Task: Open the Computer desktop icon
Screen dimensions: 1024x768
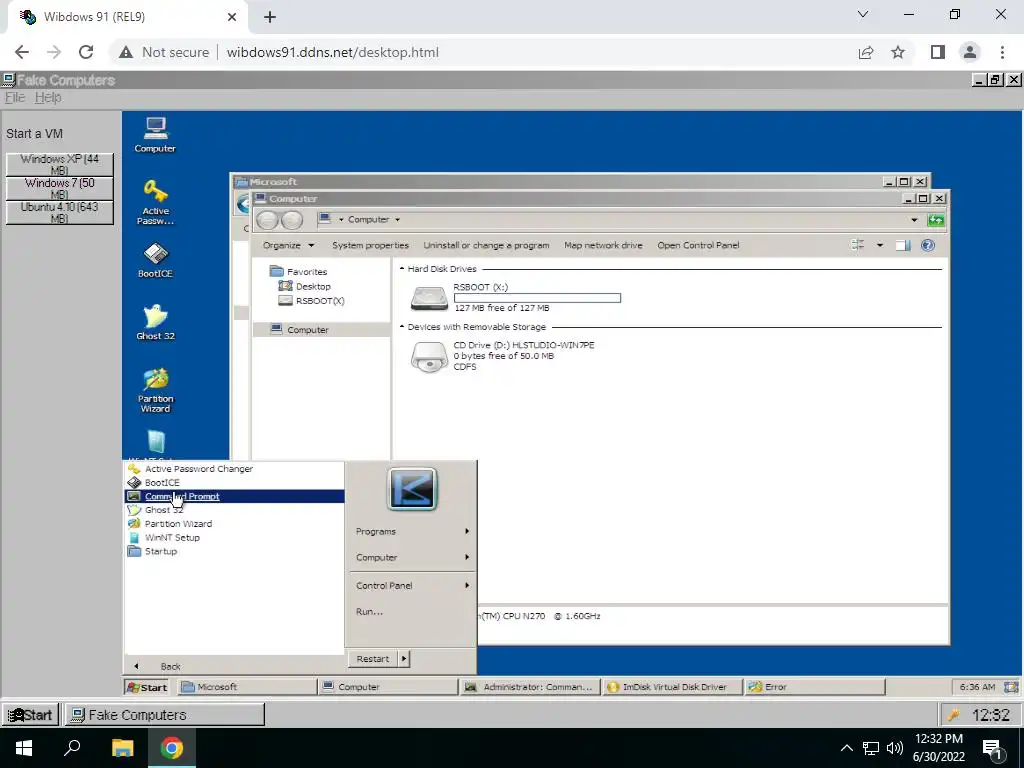Action: coord(155,135)
